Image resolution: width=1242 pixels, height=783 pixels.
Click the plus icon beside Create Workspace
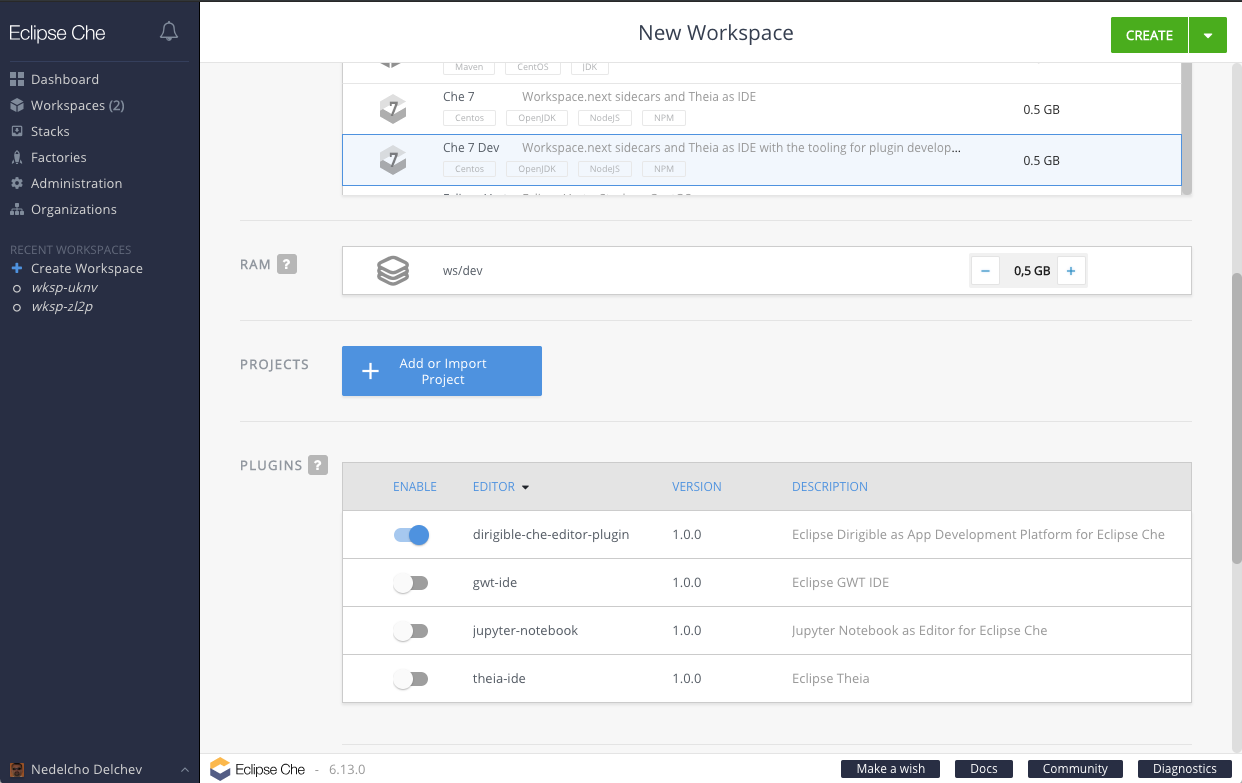pyautogui.click(x=17, y=268)
